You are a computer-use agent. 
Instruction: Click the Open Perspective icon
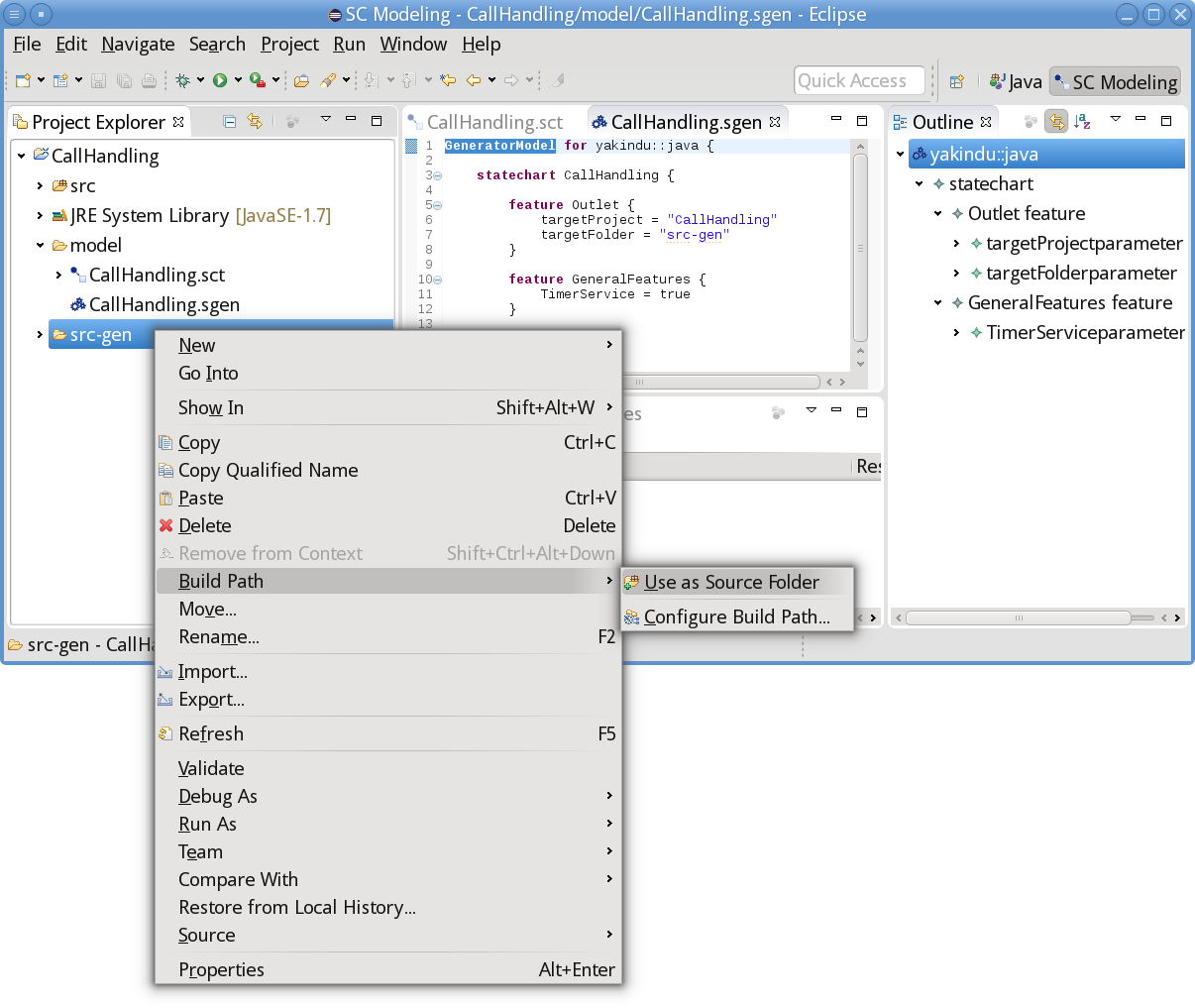tap(957, 81)
